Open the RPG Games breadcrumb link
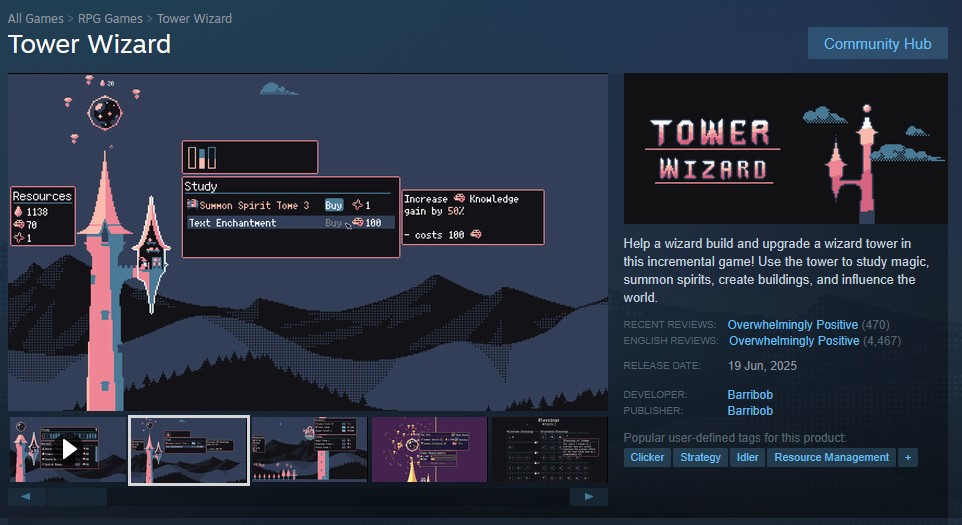The width and height of the screenshot is (962, 525). (x=110, y=18)
